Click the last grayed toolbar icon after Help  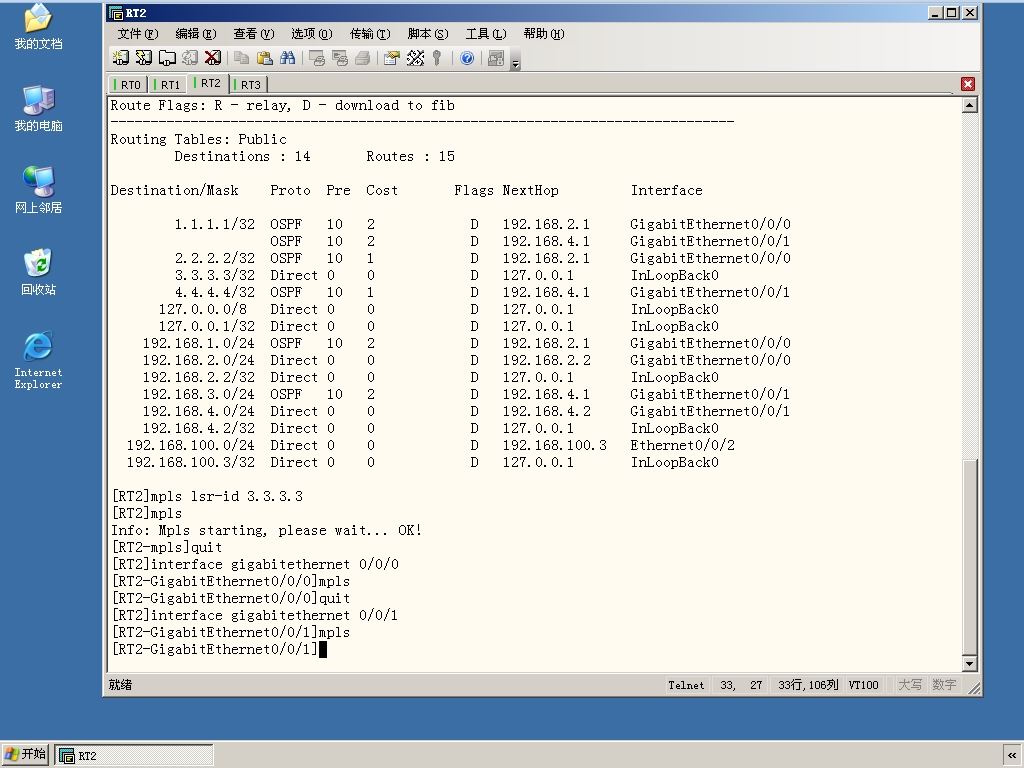pos(496,58)
